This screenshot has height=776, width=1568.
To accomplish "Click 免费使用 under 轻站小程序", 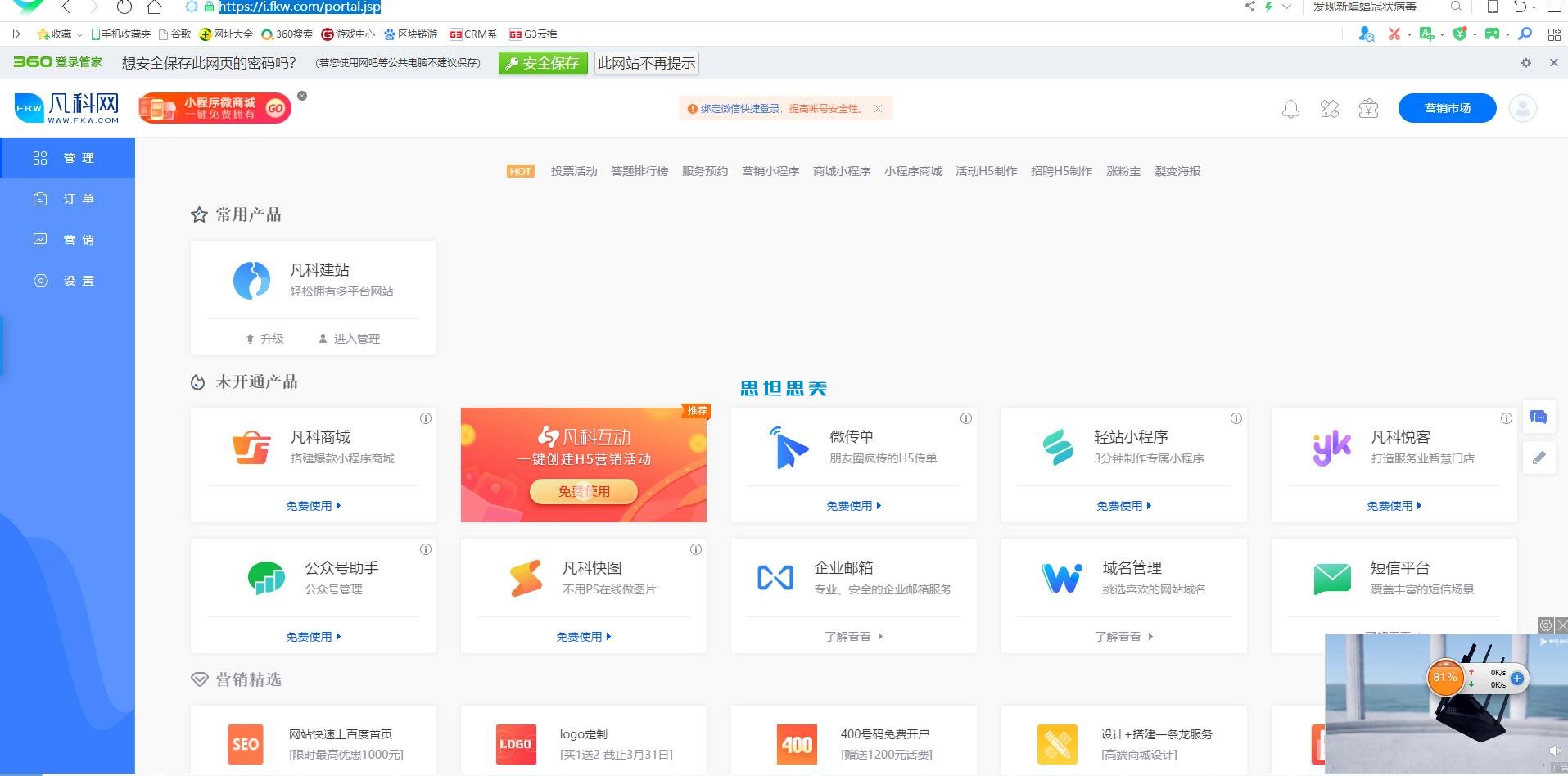I will (1124, 506).
